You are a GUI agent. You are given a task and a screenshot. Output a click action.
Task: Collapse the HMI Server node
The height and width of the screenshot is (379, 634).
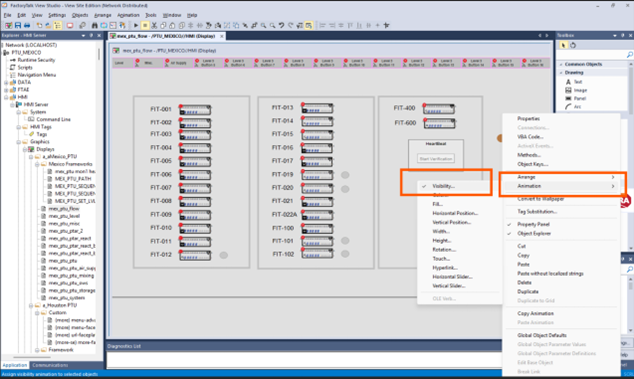click(12, 105)
